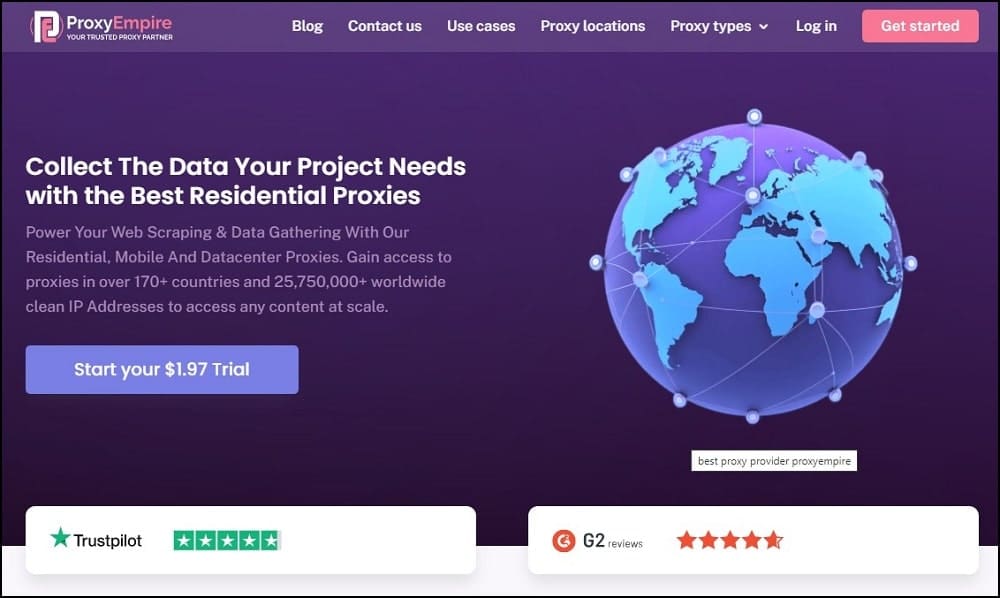Open the Trustpilot review card
1000x598 pixels.
point(251,540)
